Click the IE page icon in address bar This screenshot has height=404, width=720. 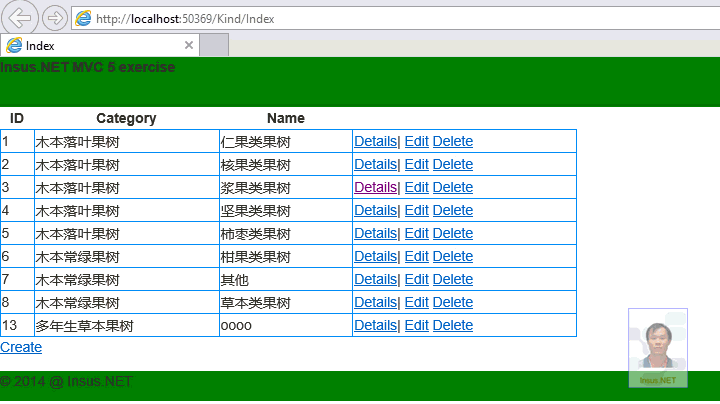pos(83,18)
